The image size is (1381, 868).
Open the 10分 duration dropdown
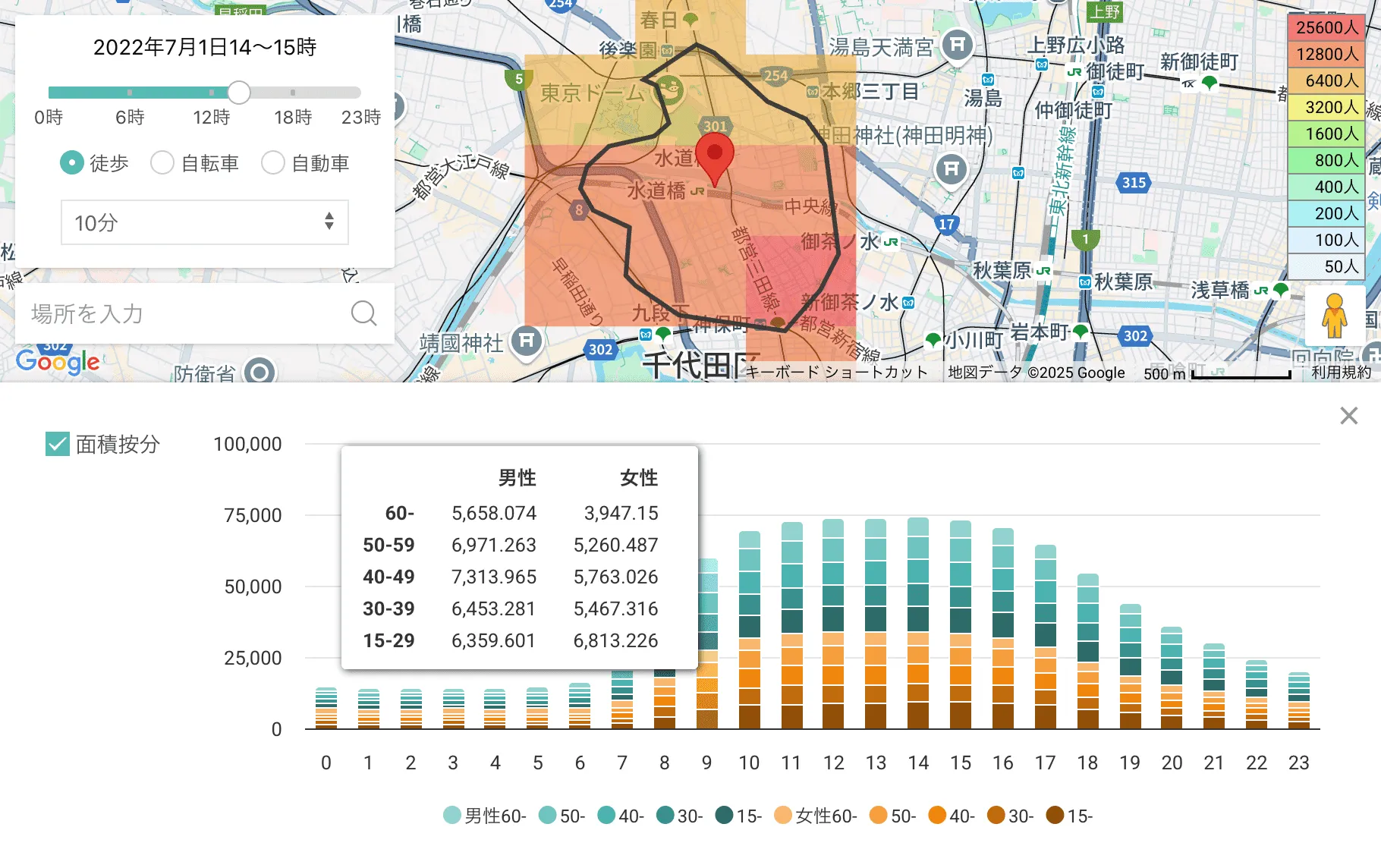tap(203, 222)
